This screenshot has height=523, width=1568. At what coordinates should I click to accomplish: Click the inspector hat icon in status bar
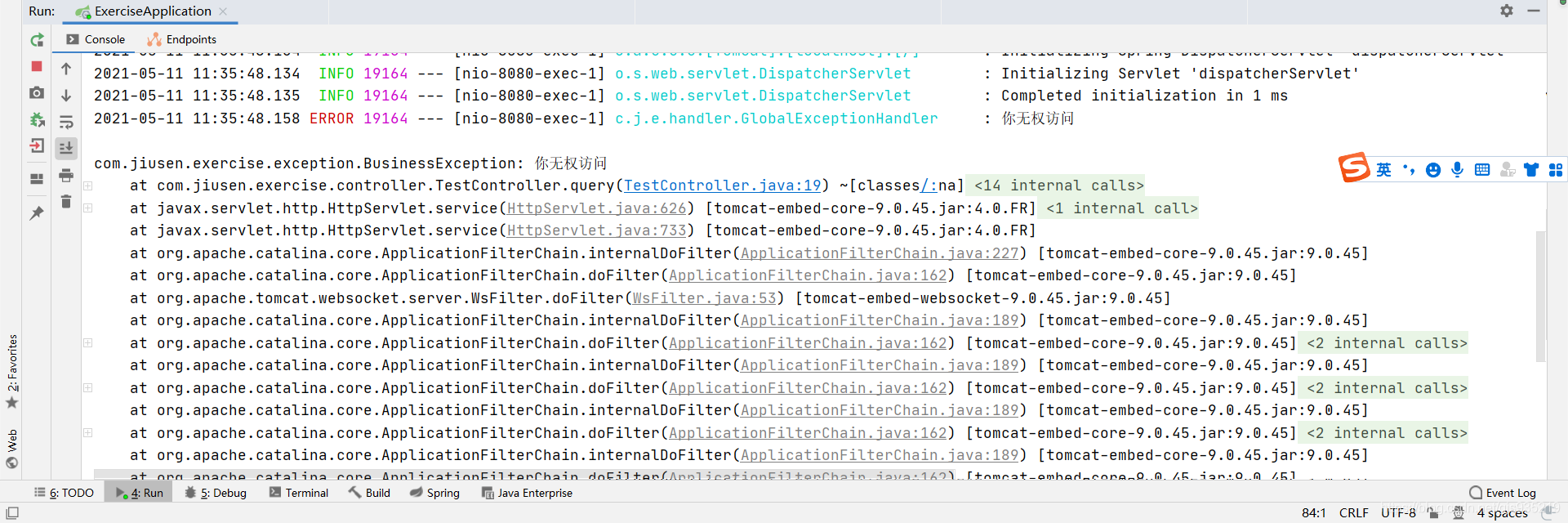pyautogui.click(x=1458, y=512)
